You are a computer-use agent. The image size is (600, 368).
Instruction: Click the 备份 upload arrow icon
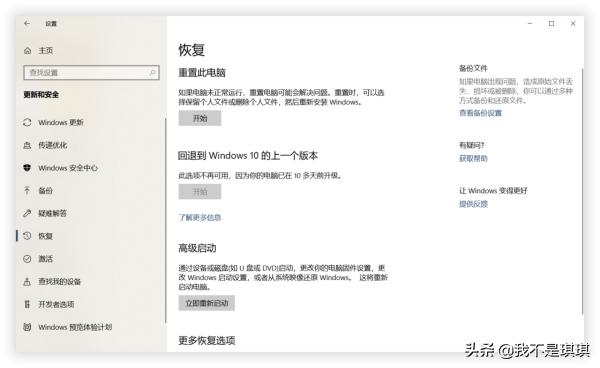[27, 190]
